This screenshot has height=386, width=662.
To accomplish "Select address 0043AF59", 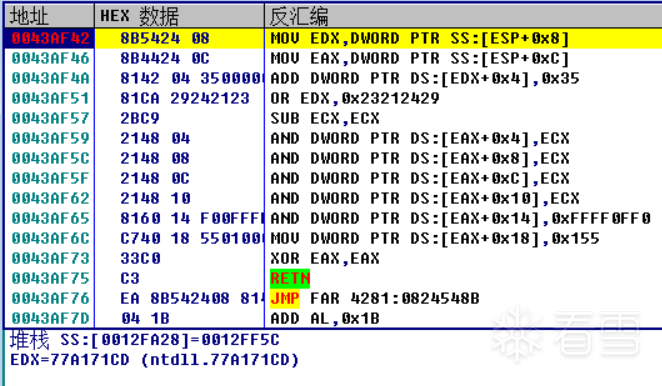I will point(50,138).
